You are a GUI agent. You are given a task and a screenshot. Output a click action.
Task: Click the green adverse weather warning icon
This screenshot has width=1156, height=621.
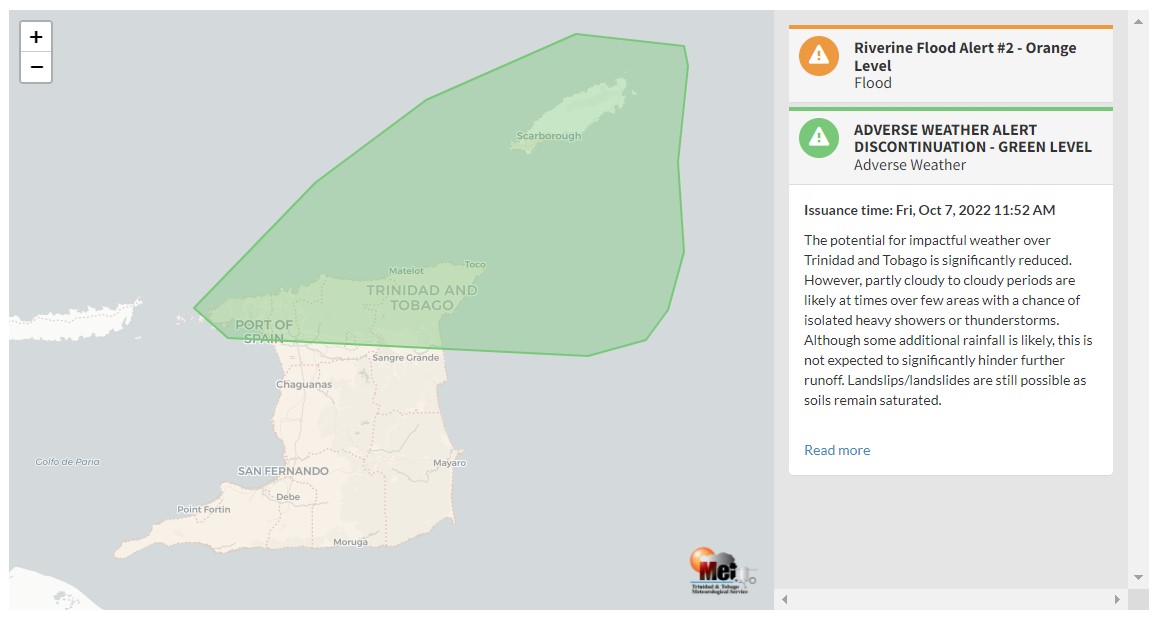[x=819, y=138]
